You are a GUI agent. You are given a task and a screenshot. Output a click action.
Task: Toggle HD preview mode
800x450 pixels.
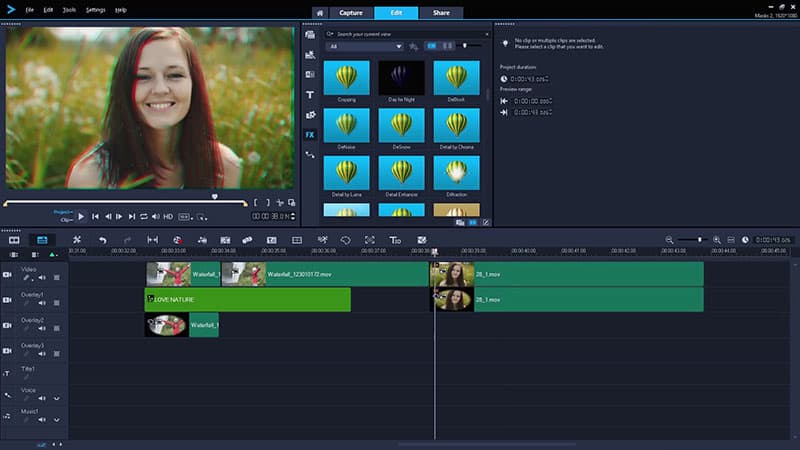168,217
